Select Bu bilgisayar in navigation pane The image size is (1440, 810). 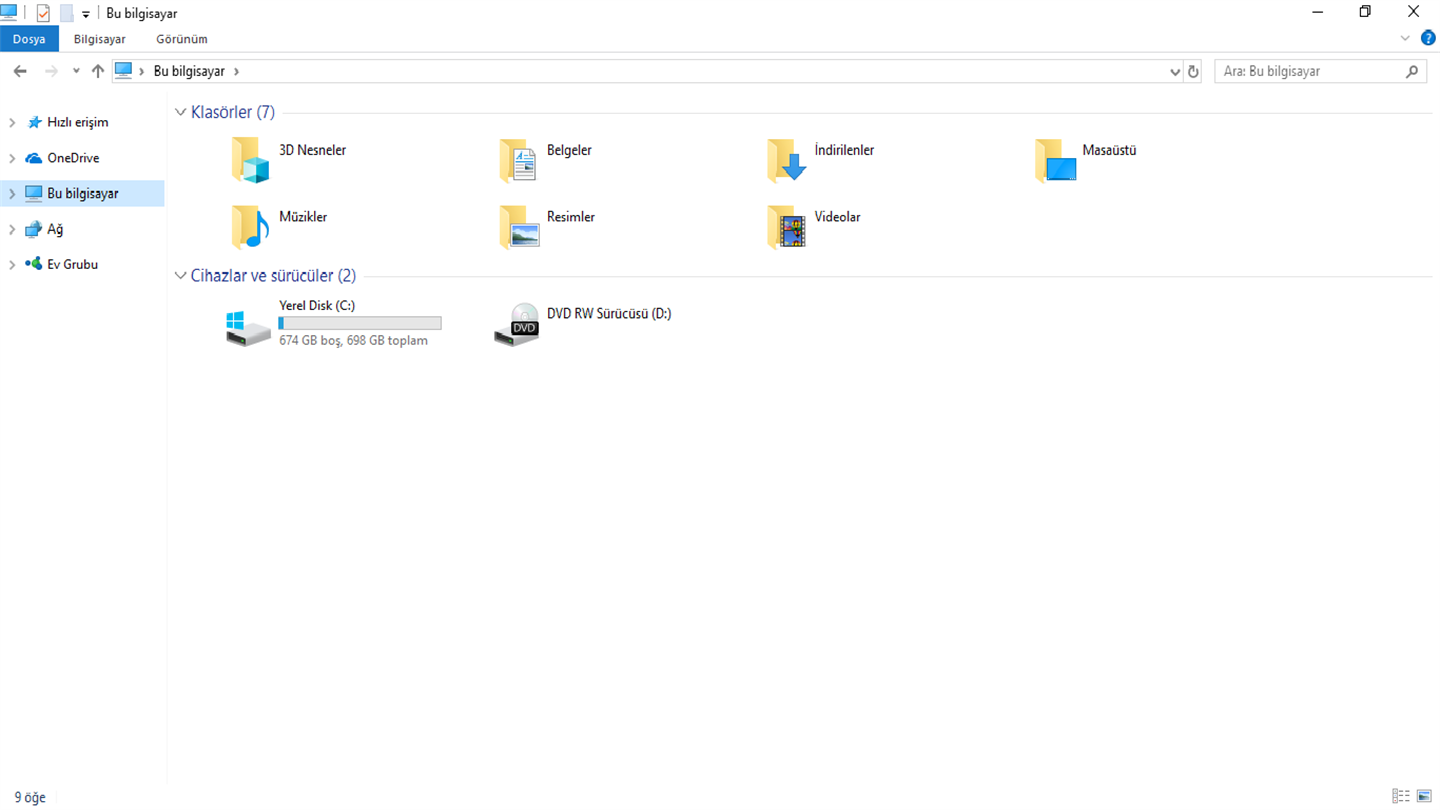(83, 193)
